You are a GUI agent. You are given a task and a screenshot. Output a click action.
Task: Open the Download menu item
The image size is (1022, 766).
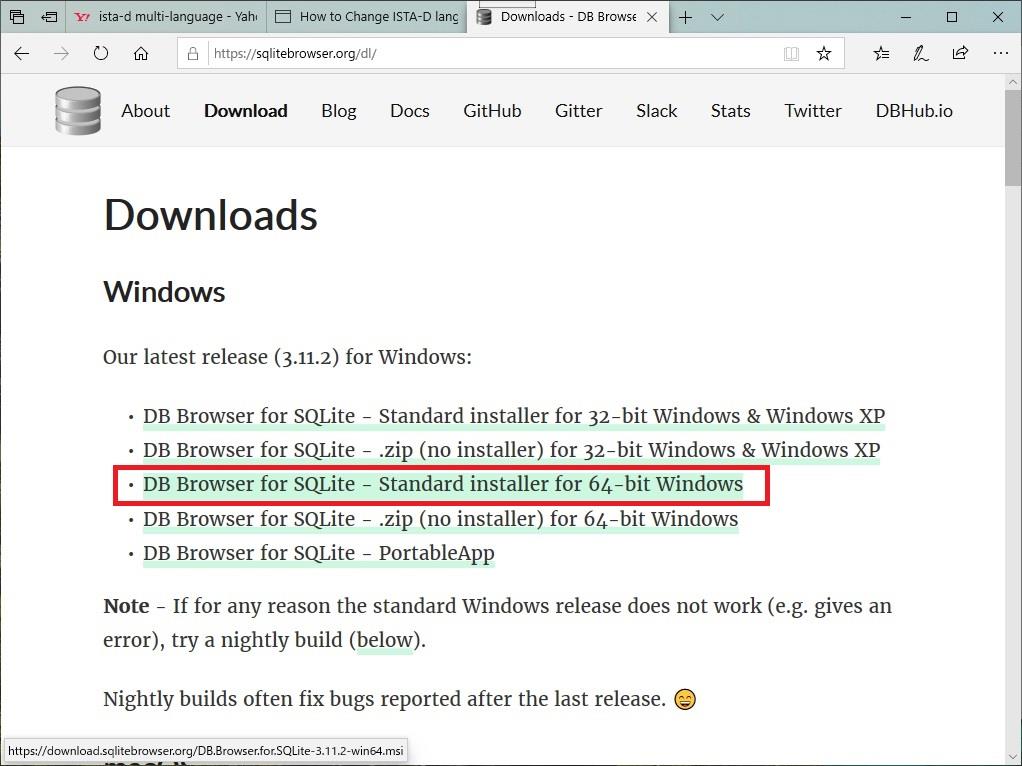pyautogui.click(x=246, y=111)
